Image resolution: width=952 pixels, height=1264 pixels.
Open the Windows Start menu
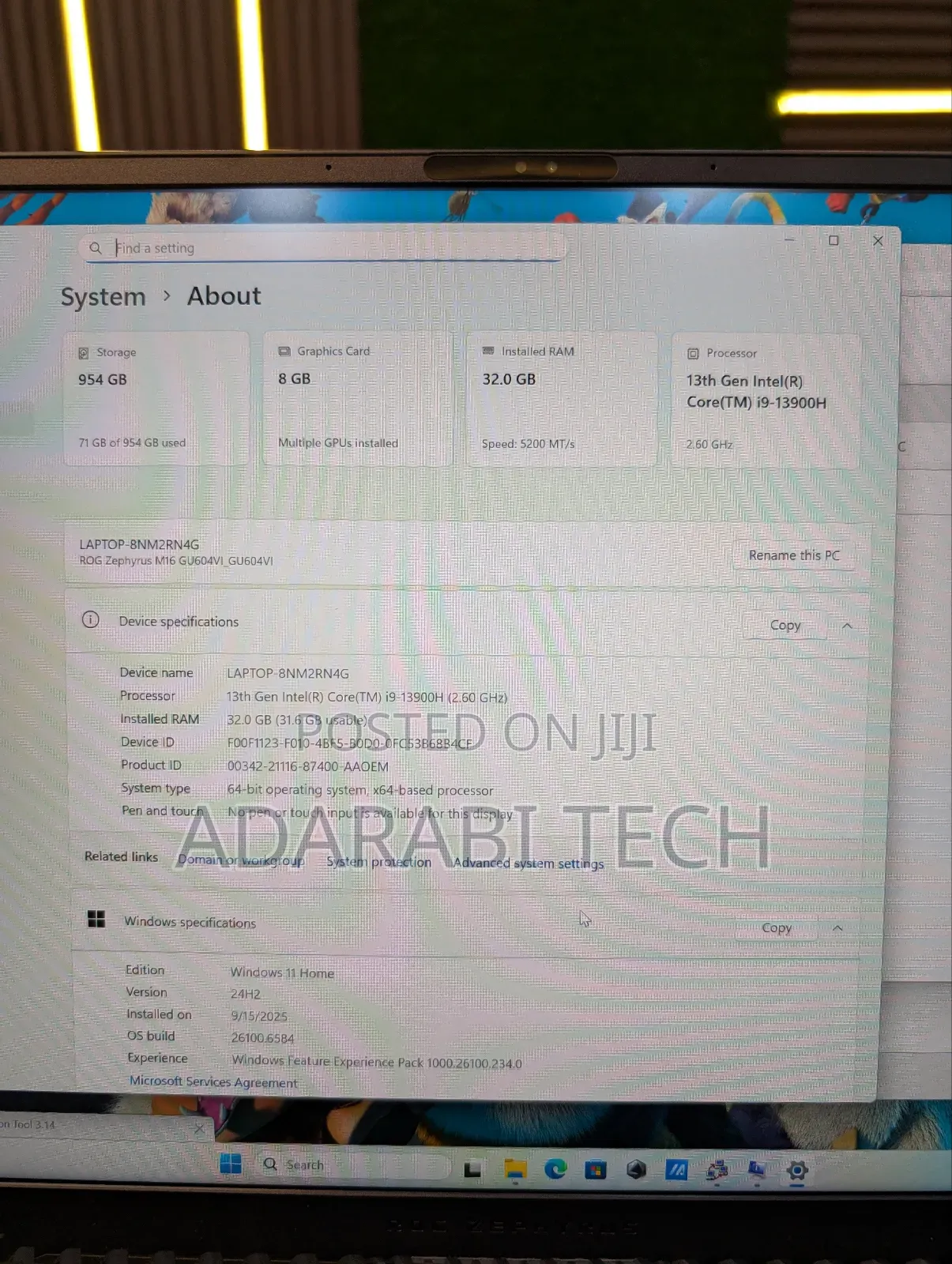click(231, 1164)
